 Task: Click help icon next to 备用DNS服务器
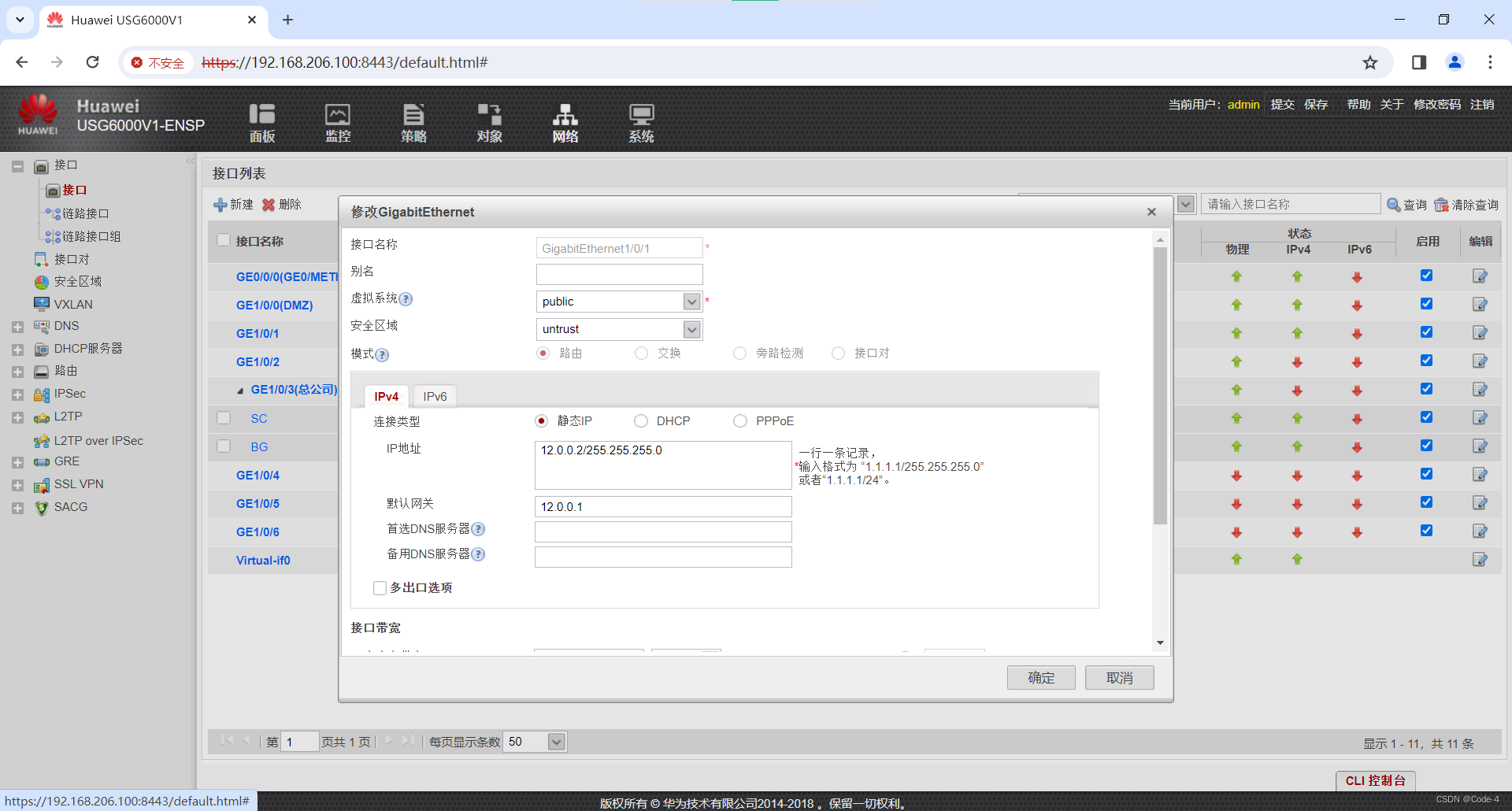(x=478, y=554)
